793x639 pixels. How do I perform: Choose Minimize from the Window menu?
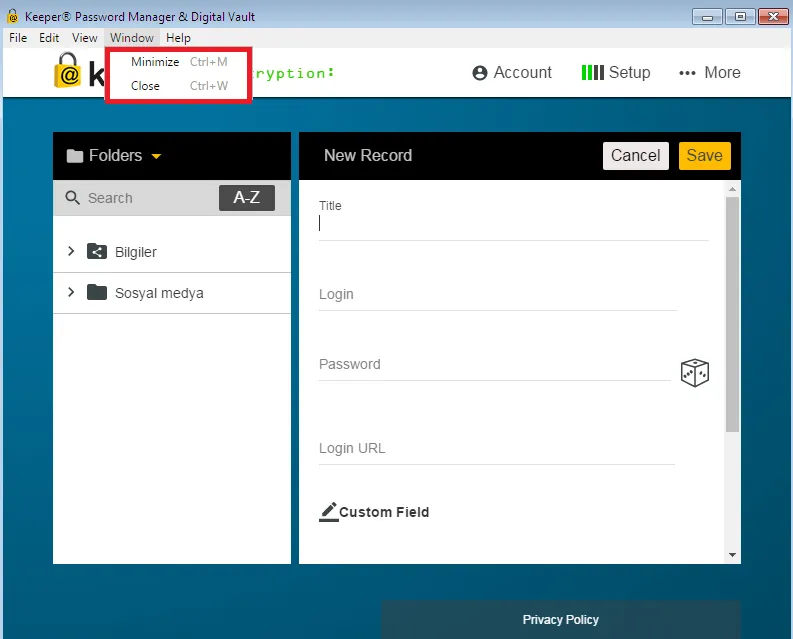(x=179, y=62)
